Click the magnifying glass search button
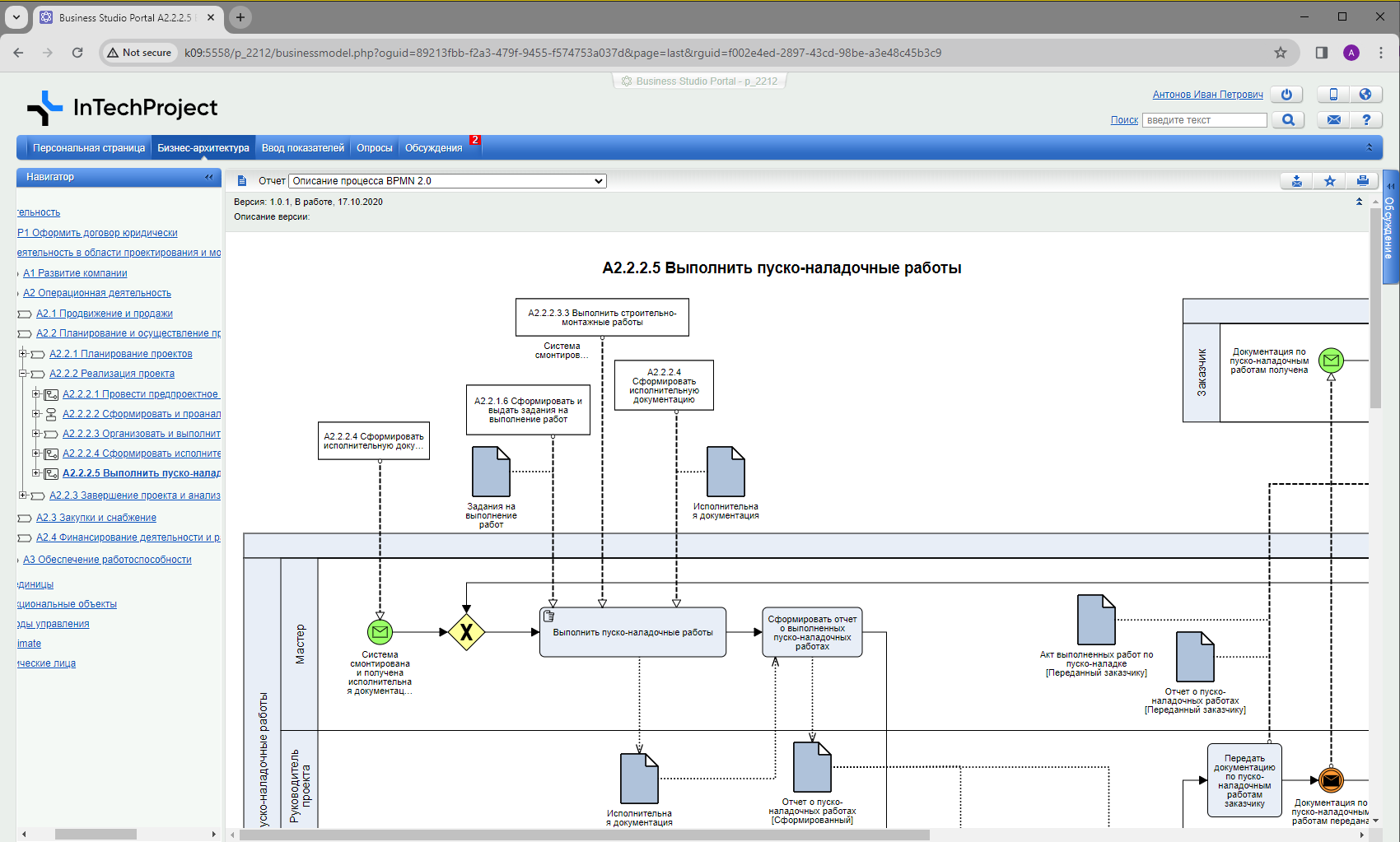This screenshot has width=1400, height=842. click(x=1288, y=120)
